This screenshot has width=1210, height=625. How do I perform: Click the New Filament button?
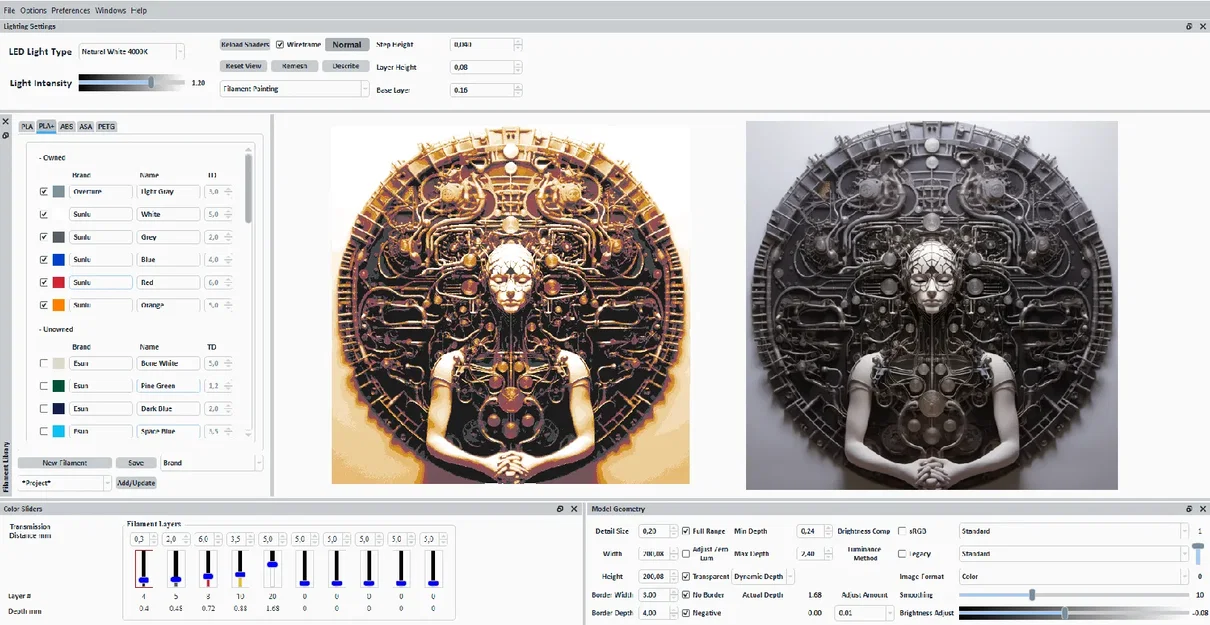(64, 463)
